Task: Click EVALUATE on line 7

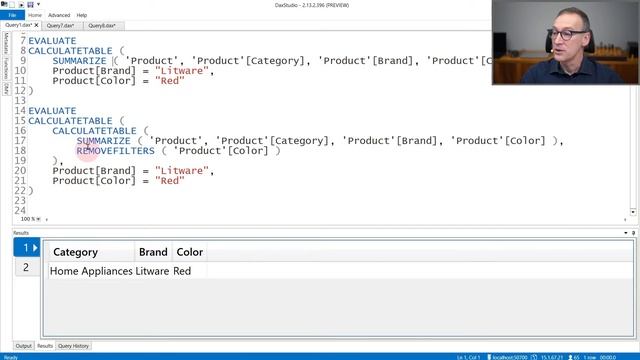Action: 52,41
